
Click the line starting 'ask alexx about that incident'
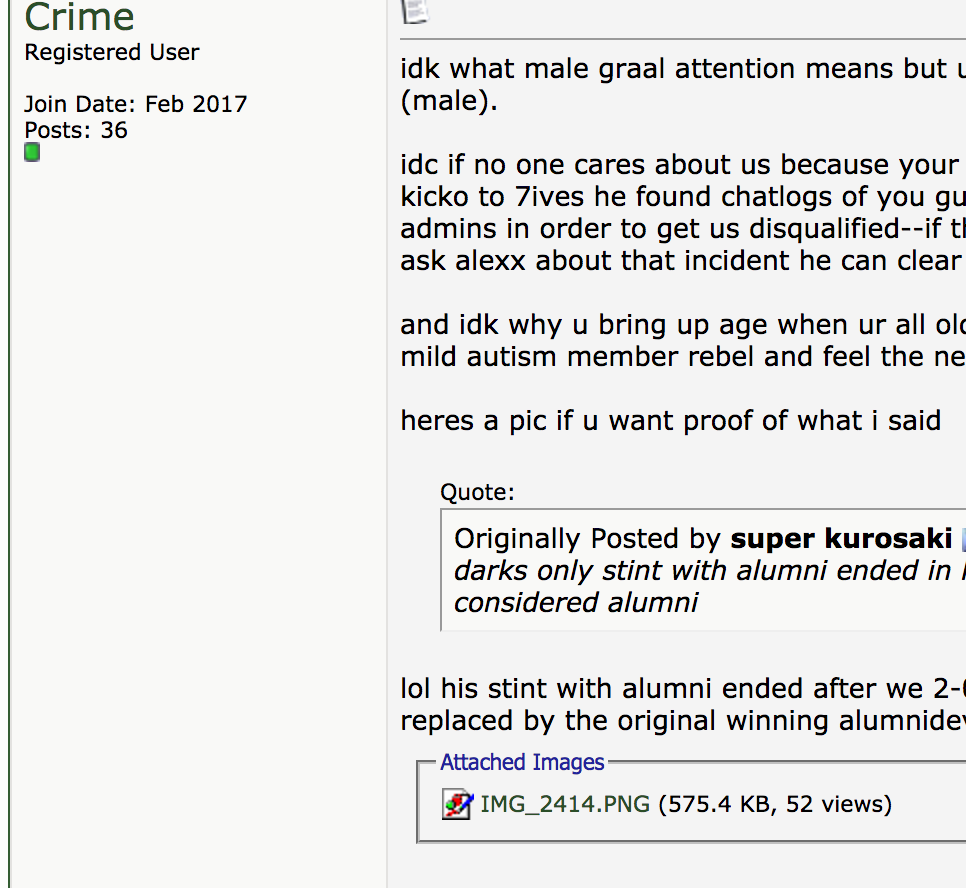682,261
